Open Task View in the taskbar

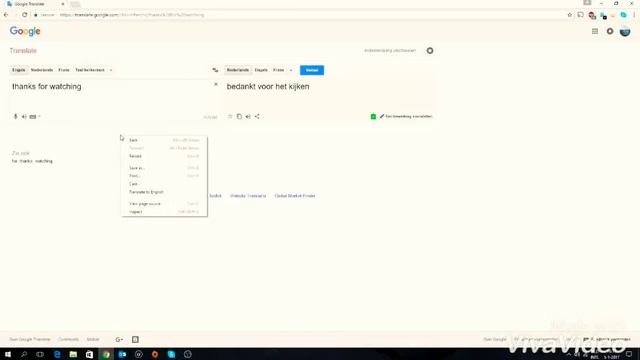40,354
